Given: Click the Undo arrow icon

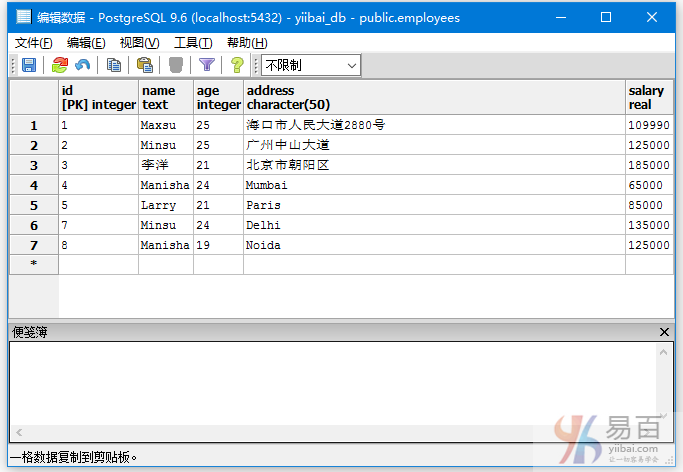Looking at the screenshot, I should [83, 65].
